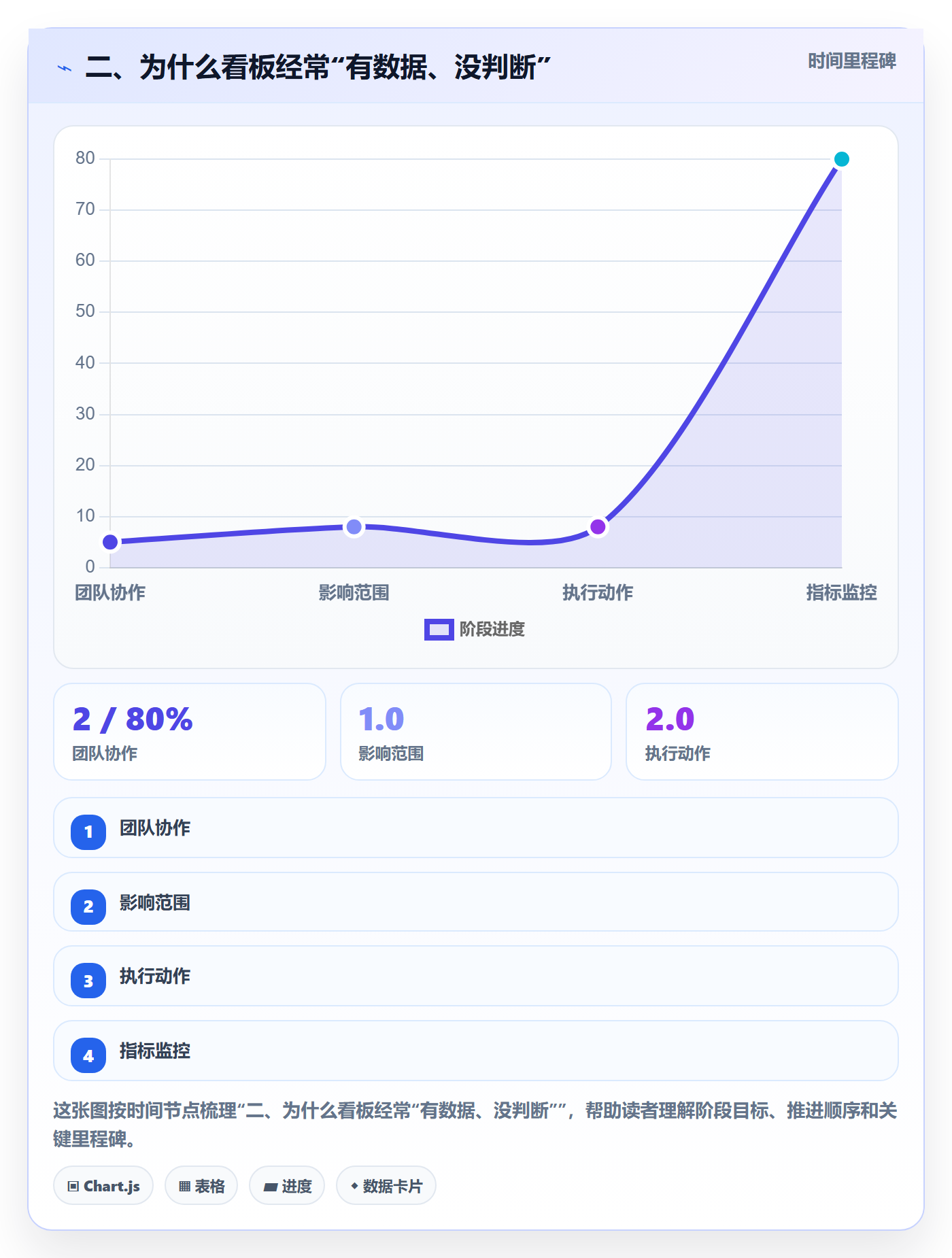Select the 团队协作 data point on the chart
The image size is (952, 1258).
coord(110,542)
